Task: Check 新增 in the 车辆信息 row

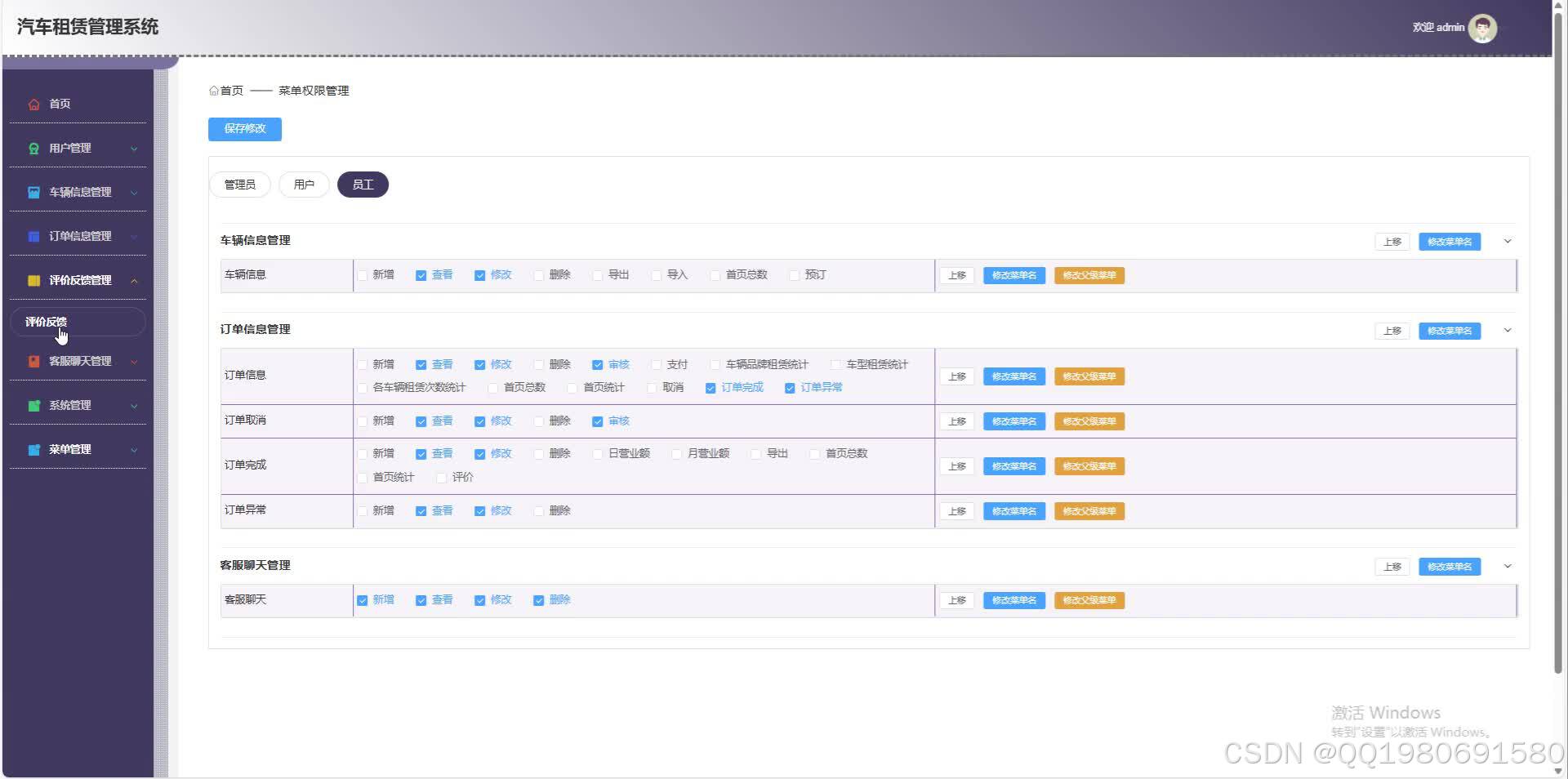Action: point(363,276)
